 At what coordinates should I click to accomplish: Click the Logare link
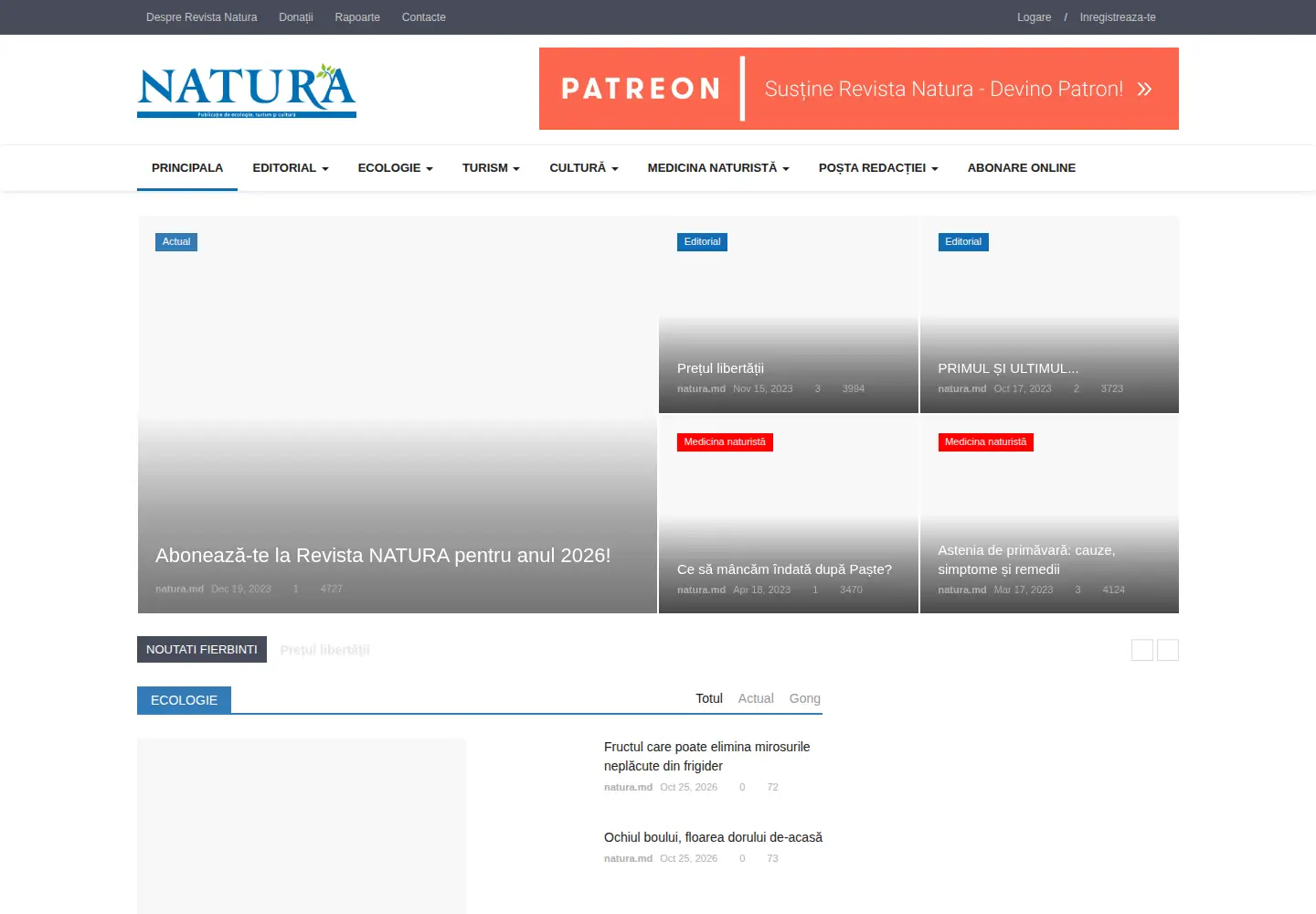(x=1034, y=17)
